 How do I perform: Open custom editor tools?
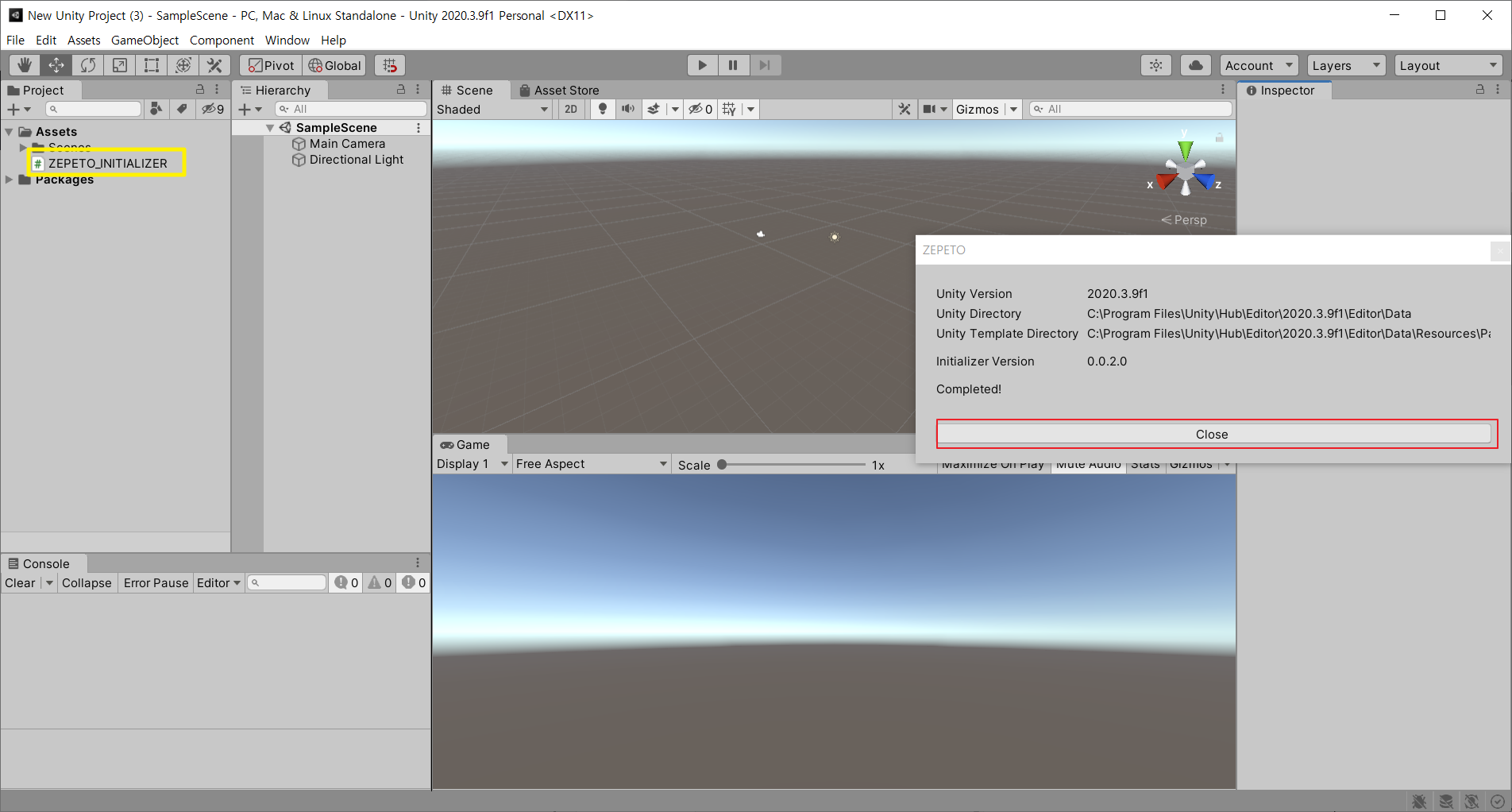click(215, 65)
